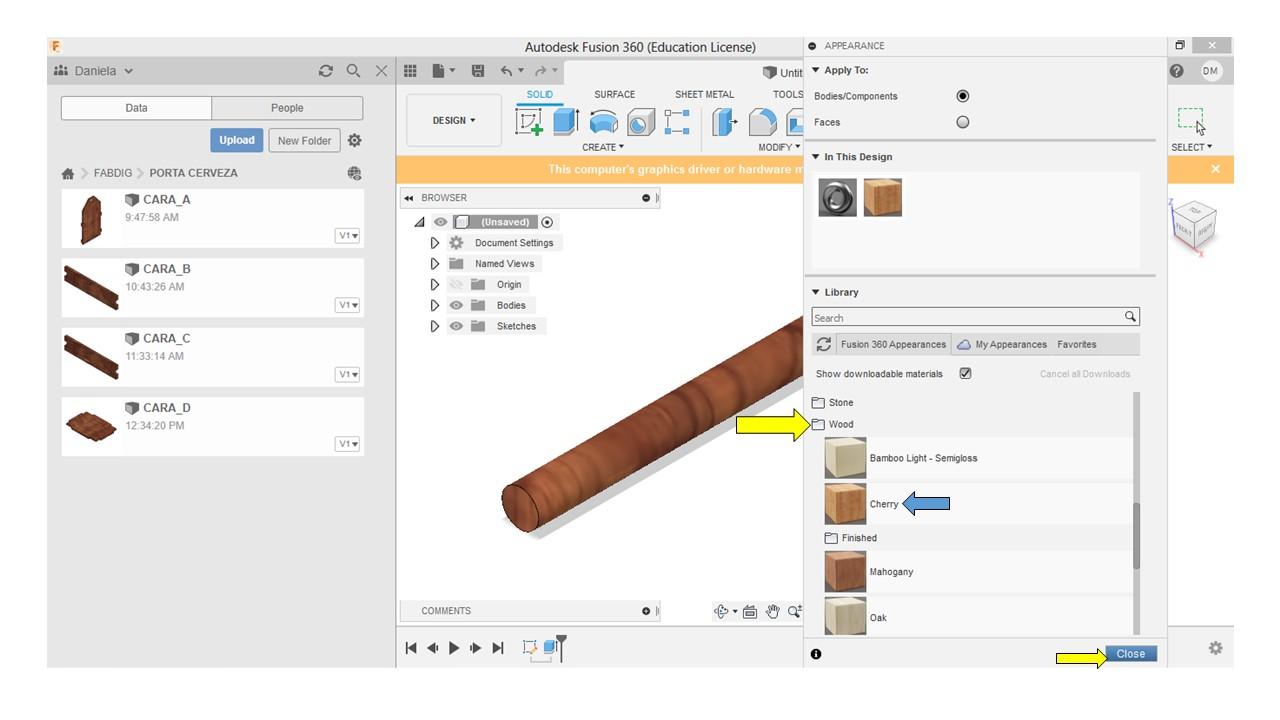The width and height of the screenshot is (1280, 720).
Task: Open CARA_A version V1 dropdown
Action: 347,236
